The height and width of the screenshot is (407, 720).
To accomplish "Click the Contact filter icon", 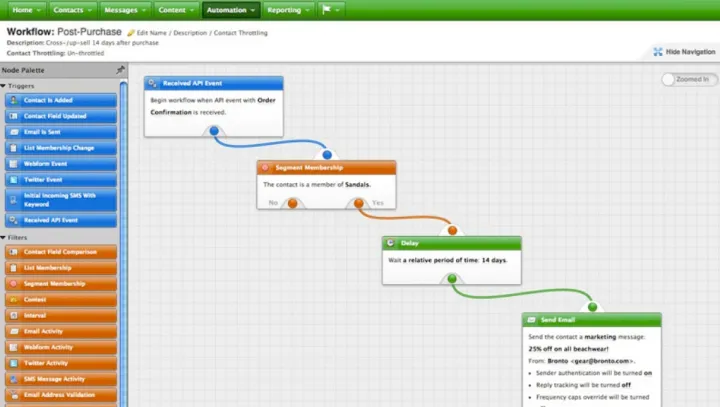I will [14, 300].
